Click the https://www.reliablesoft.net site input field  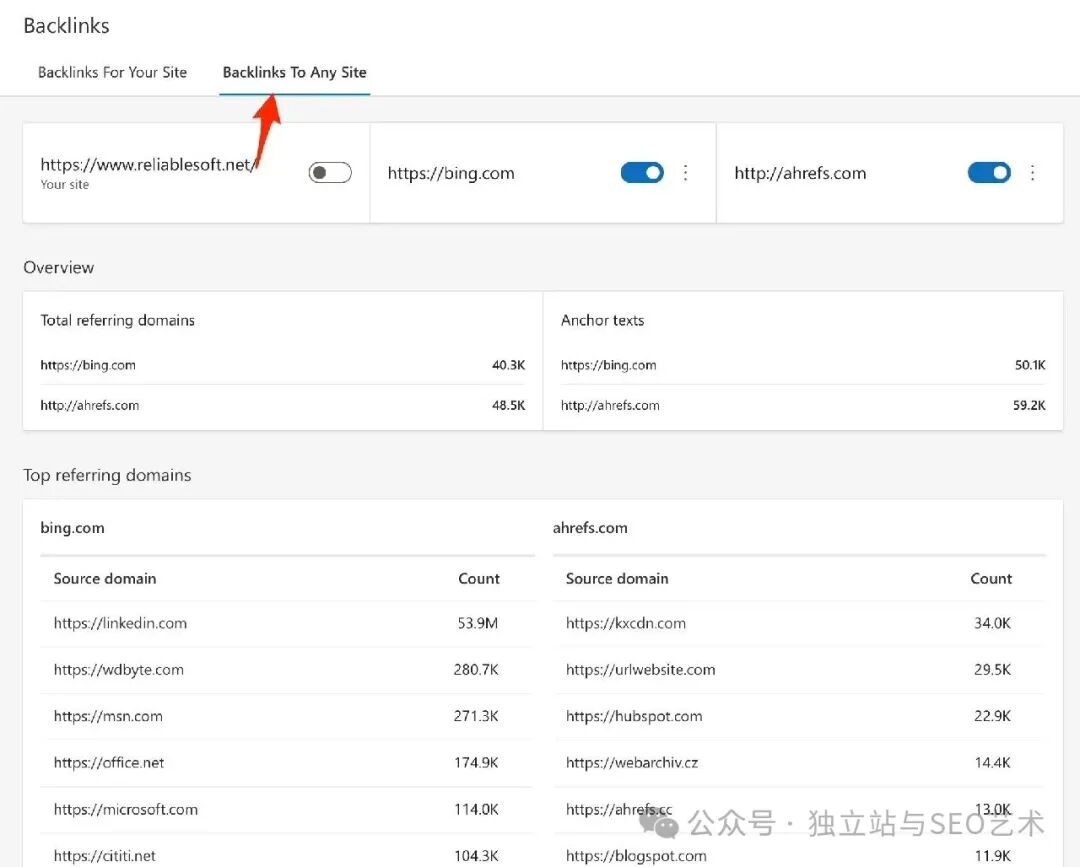click(x=150, y=164)
